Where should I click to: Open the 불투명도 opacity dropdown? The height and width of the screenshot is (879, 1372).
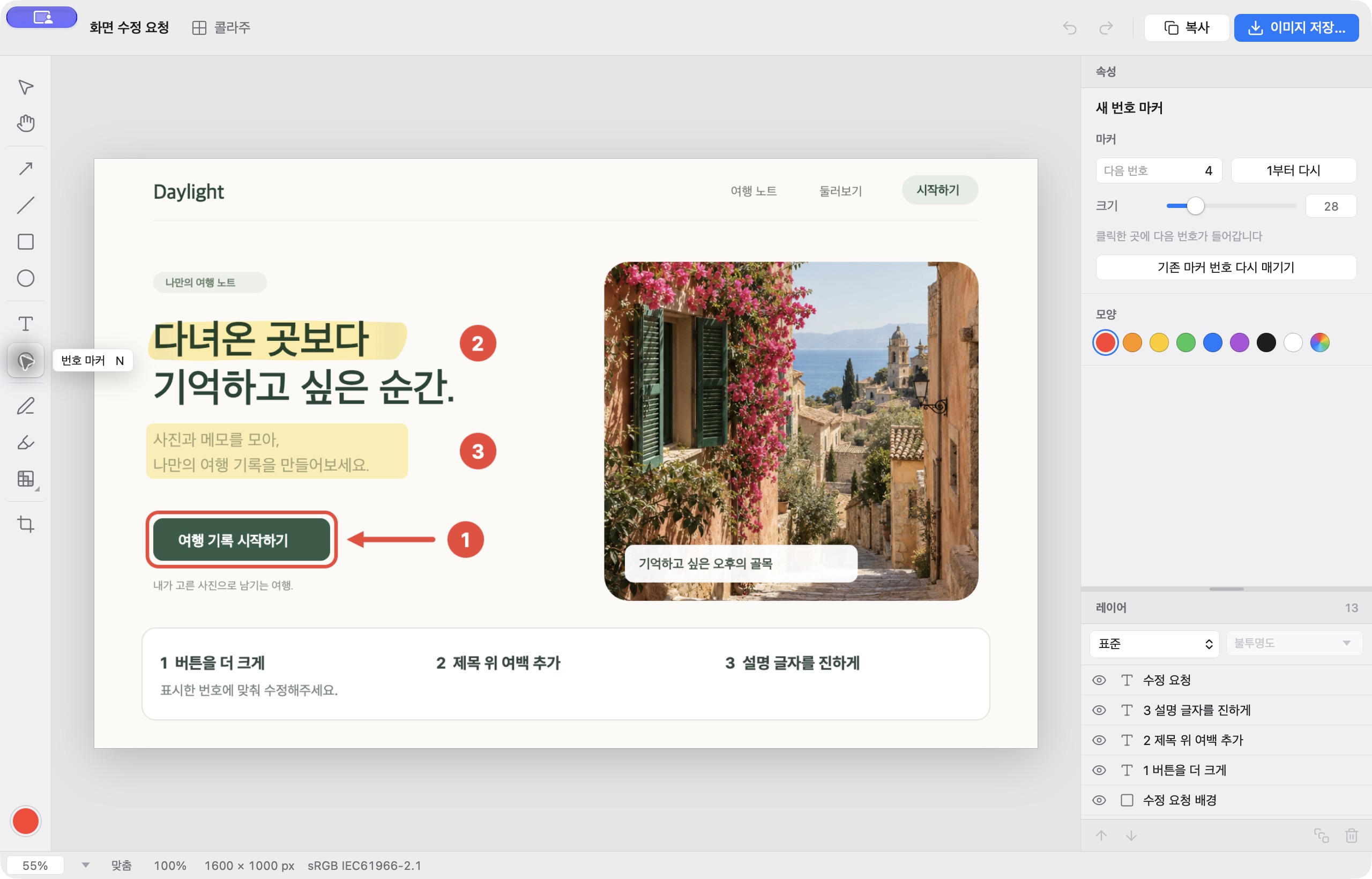(x=1294, y=643)
